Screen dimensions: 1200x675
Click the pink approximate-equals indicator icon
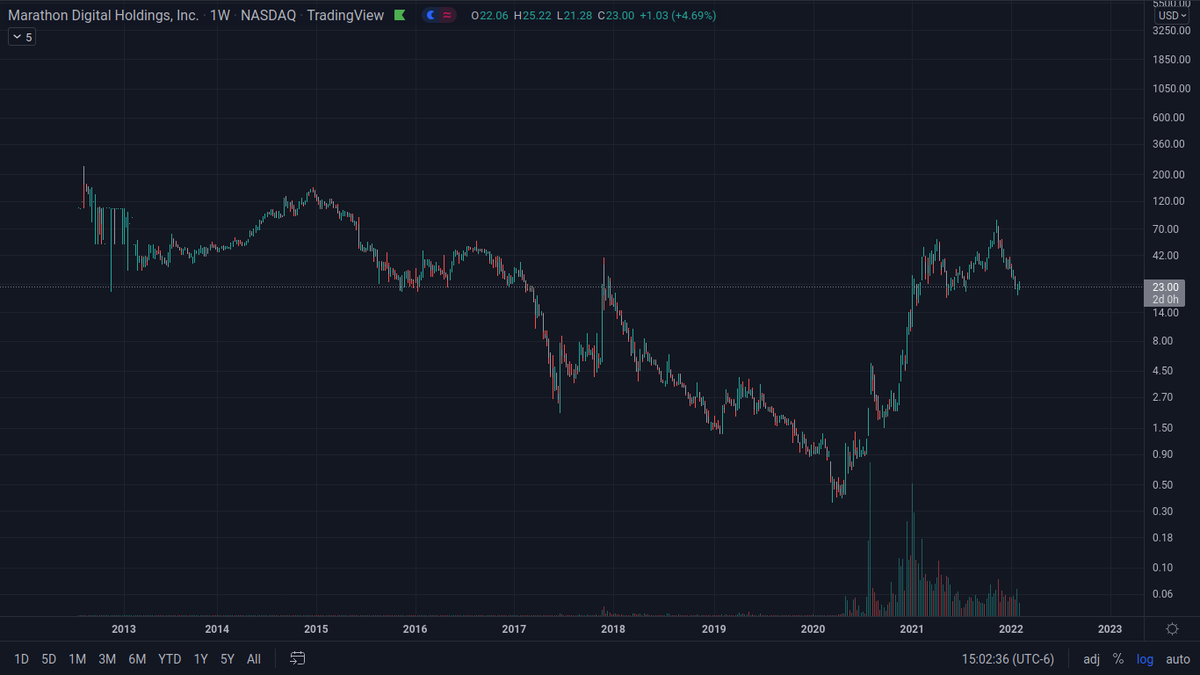pos(447,16)
